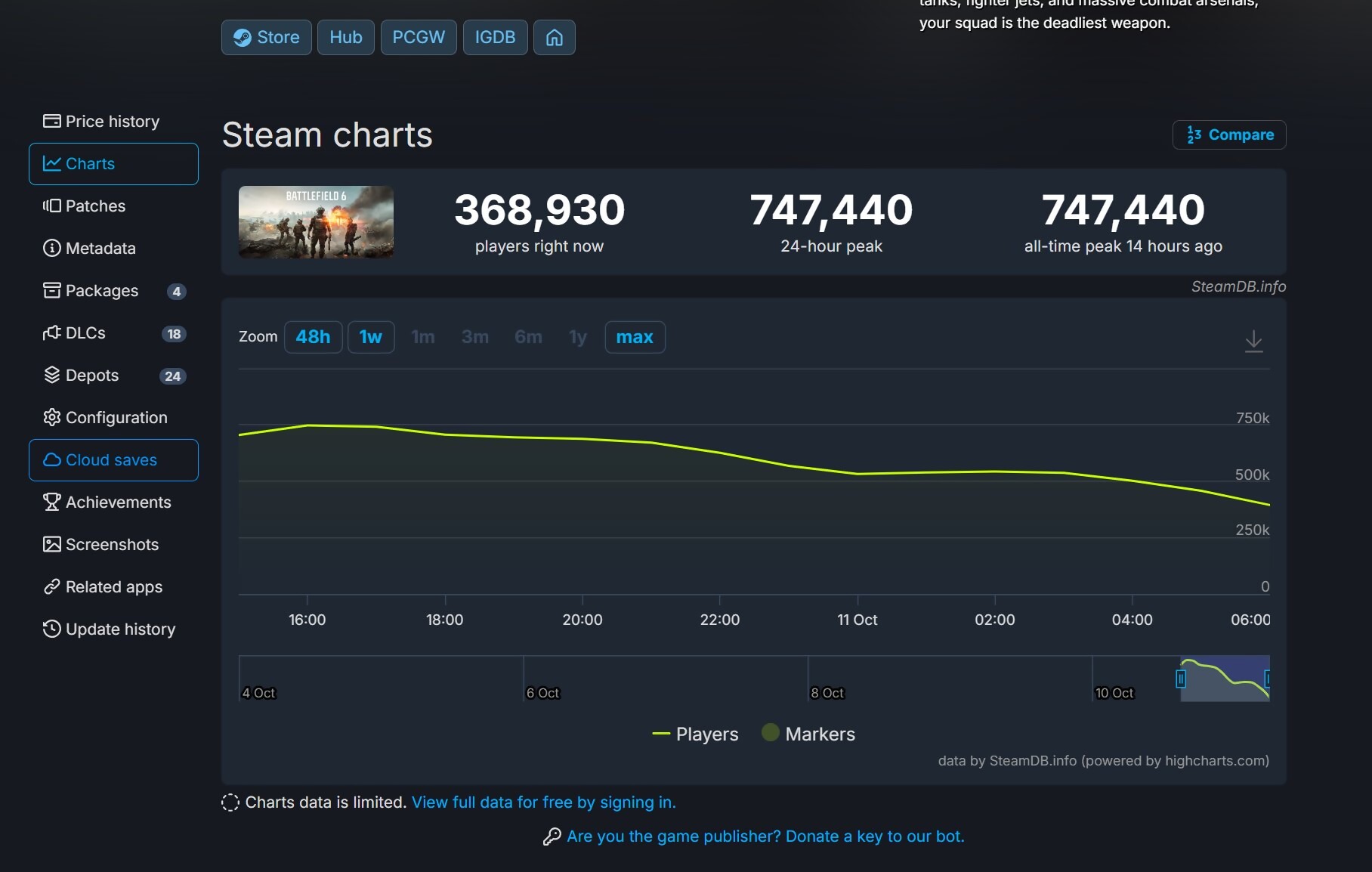The height and width of the screenshot is (872, 1372).
Task: Open the Steam Store page button
Action: tap(266, 37)
